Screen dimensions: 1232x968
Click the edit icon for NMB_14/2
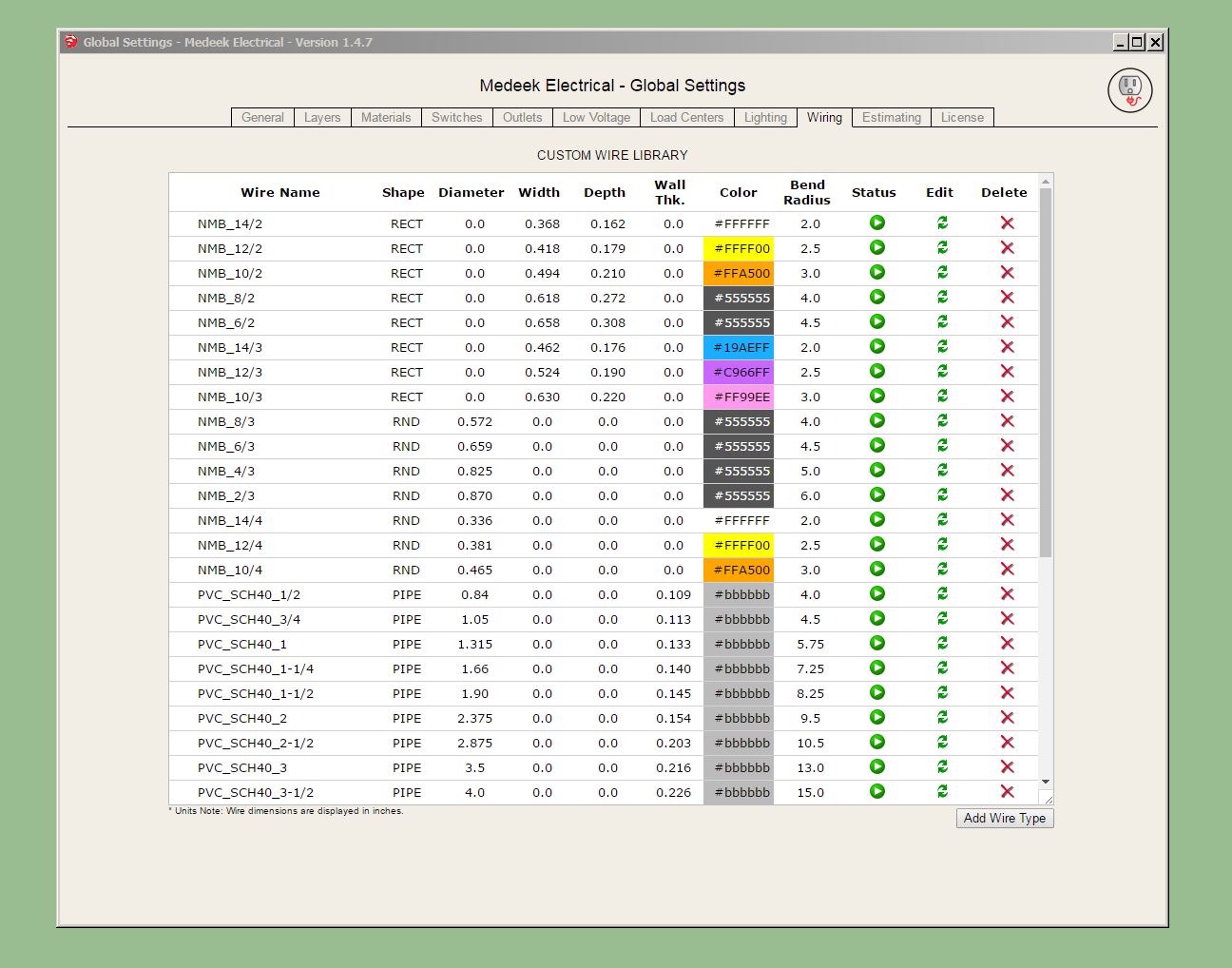point(942,223)
